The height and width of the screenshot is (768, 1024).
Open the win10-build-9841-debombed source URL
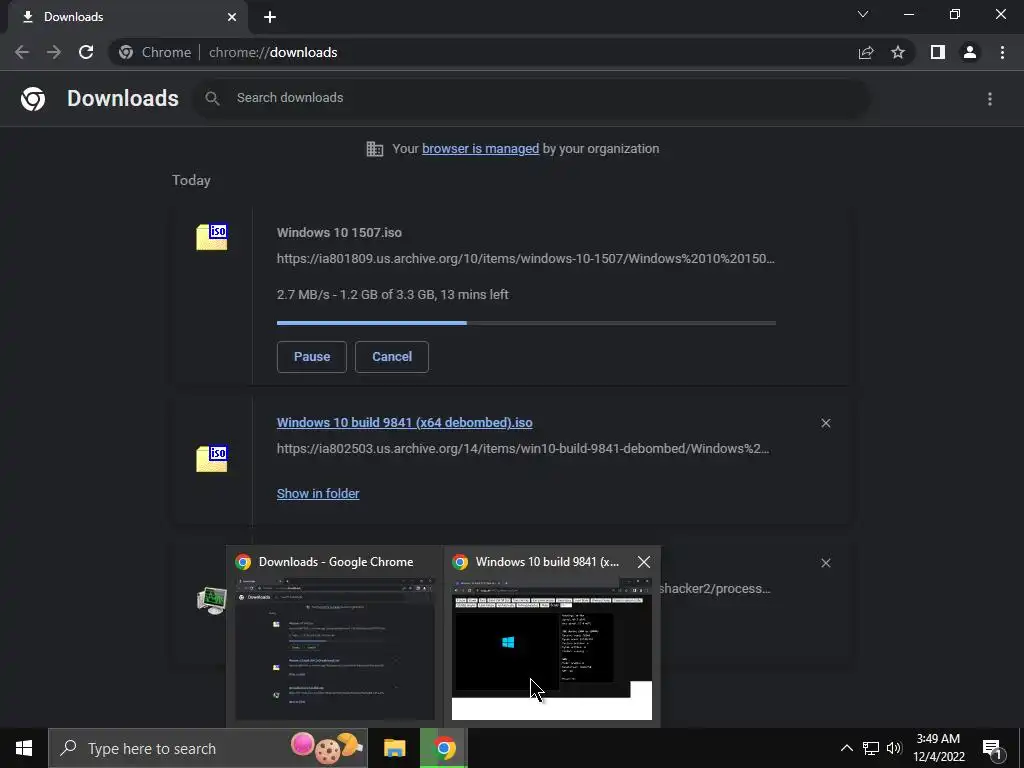(x=523, y=449)
